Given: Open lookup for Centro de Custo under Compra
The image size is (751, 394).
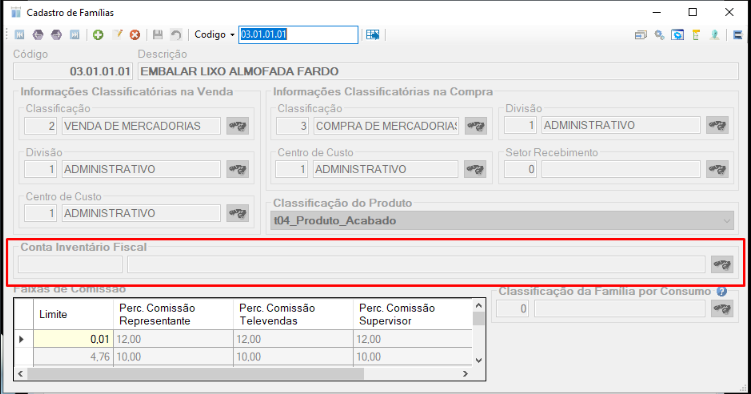Looking at the screenshot, I should coord(476,169).
